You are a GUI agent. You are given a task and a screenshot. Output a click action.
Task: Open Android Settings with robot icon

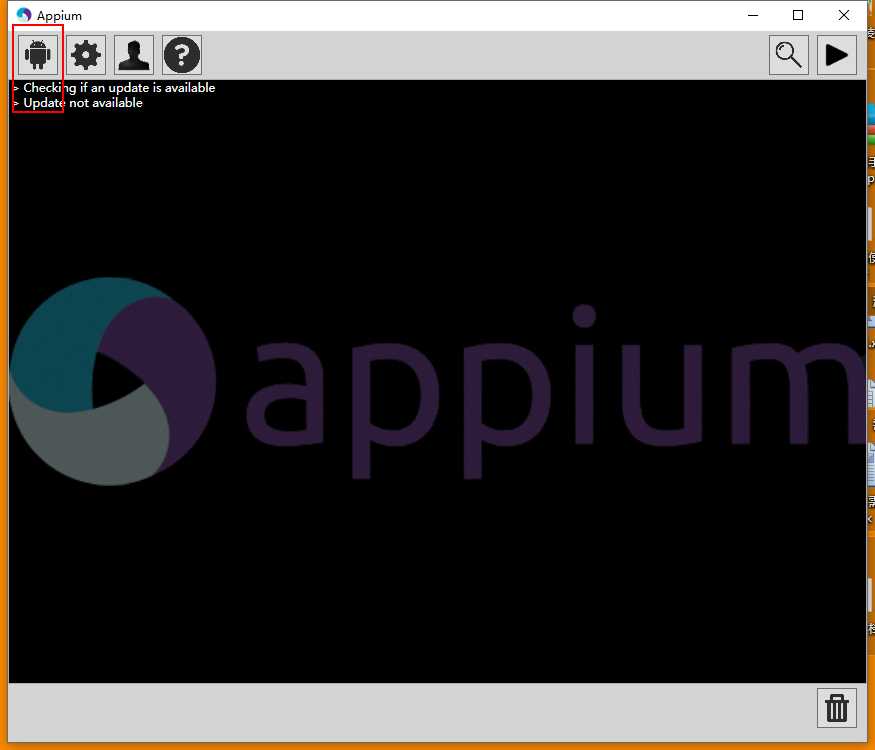pyautogui.click(x=38, y=55)
